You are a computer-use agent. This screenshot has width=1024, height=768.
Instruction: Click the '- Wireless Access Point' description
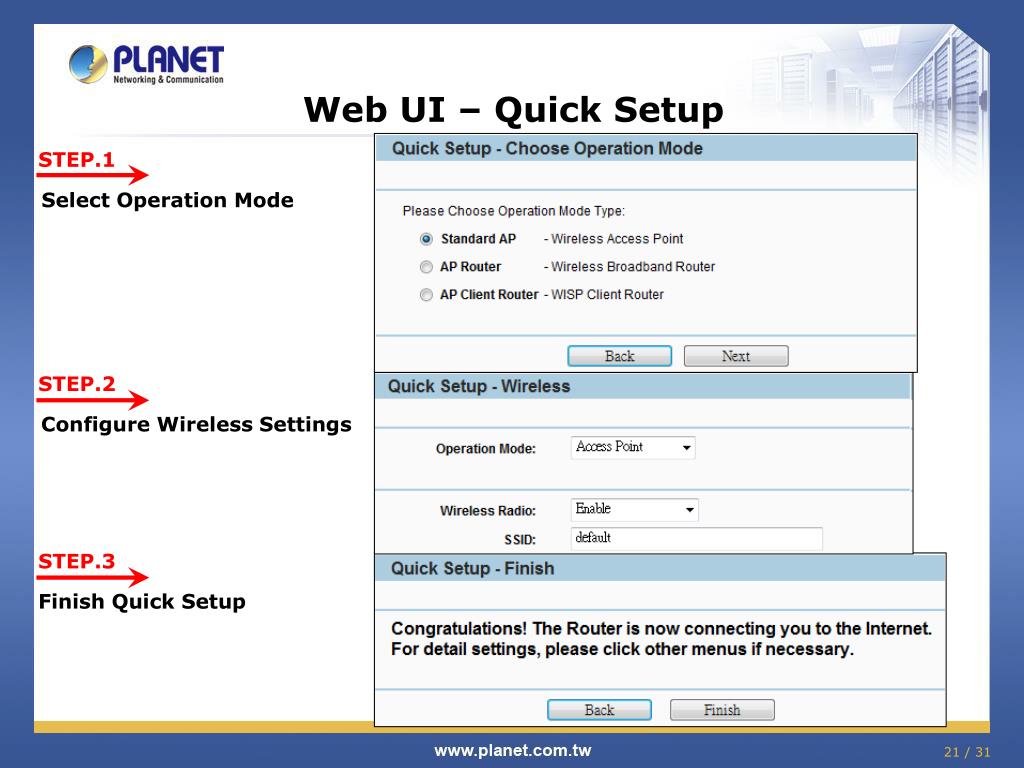[x=613, y=239]
